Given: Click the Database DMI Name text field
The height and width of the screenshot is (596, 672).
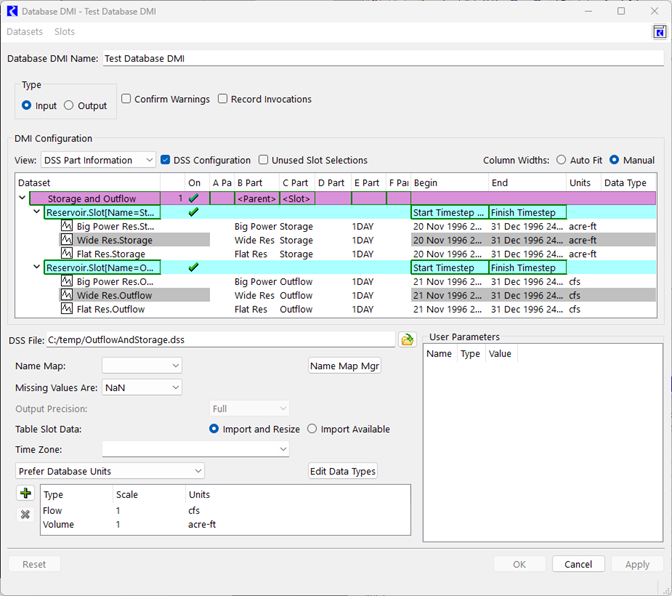Looking at the screenshot, I should point(382,58).
